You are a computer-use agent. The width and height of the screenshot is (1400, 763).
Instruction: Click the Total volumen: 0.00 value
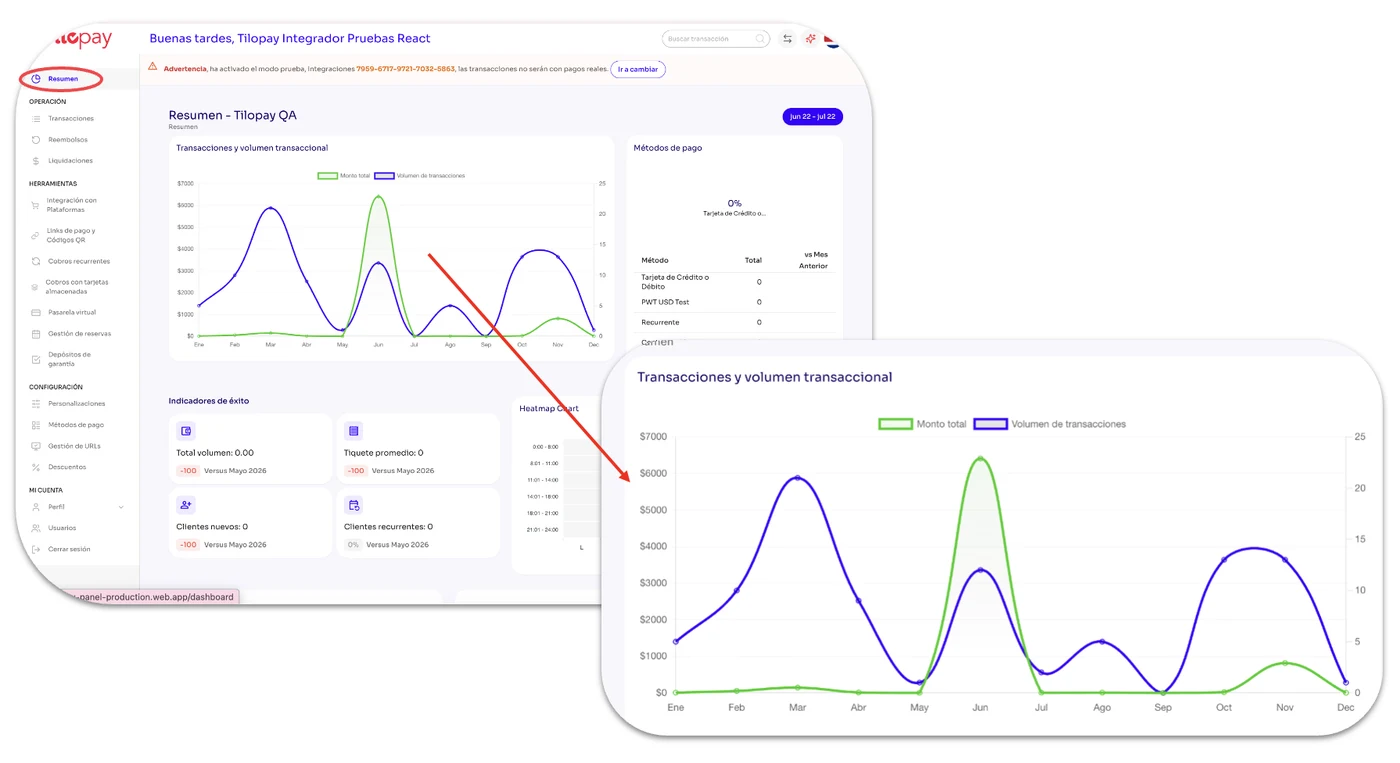tap(215, 453)
